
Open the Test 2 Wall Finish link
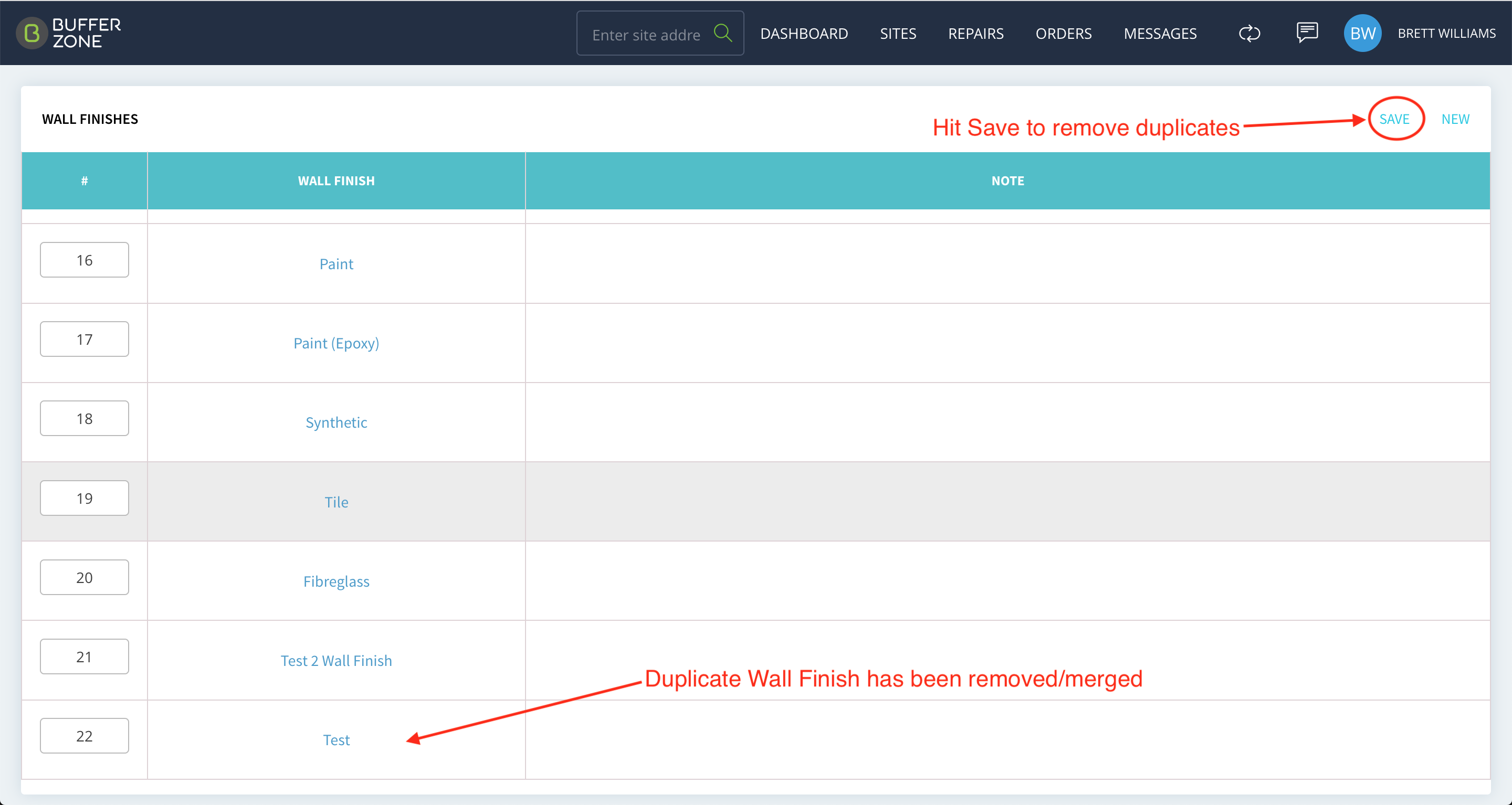[337, 661]
